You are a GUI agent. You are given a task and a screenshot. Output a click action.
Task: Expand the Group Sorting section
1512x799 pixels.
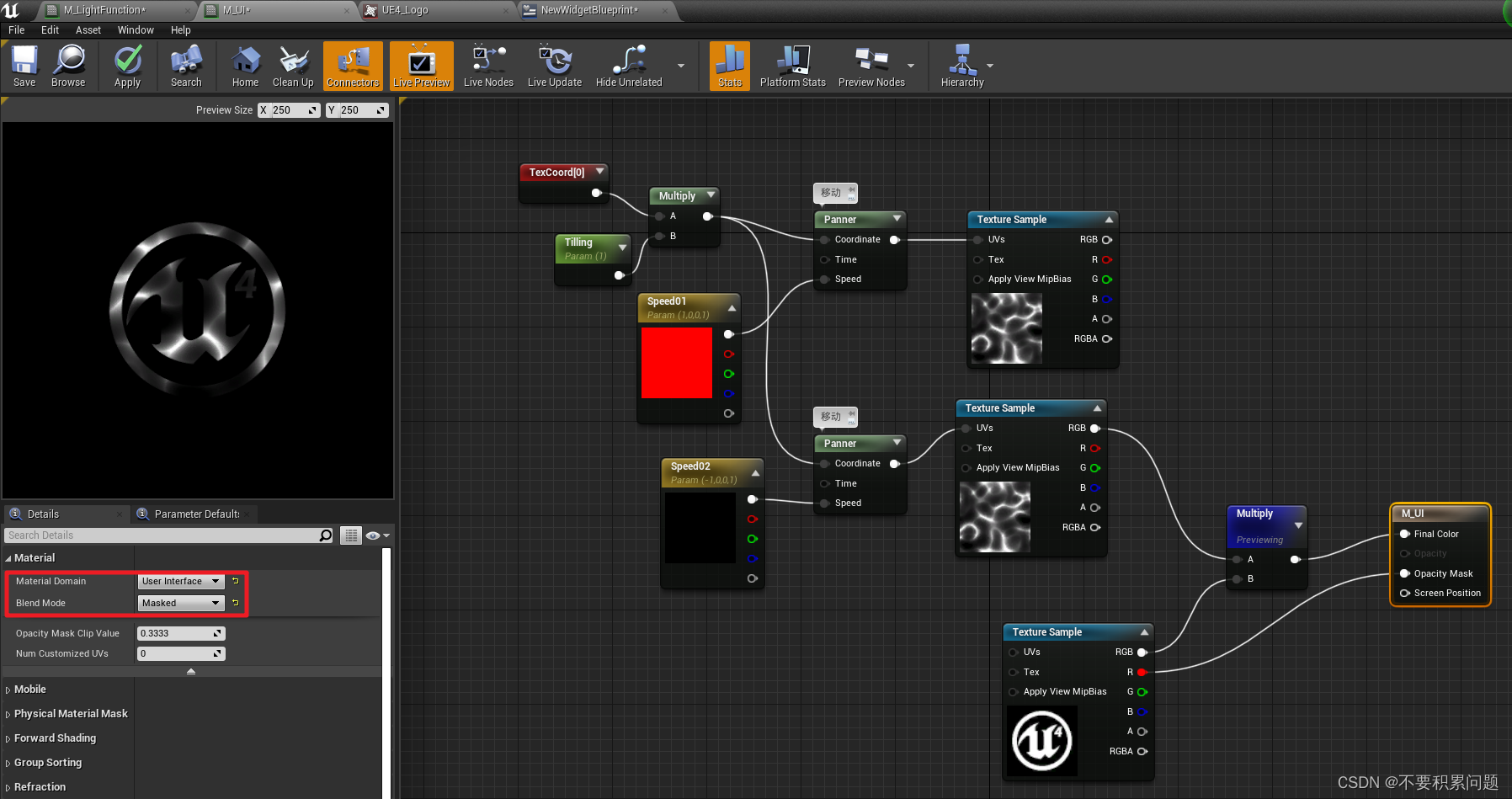pyautogui.click(x=8, y=763)
